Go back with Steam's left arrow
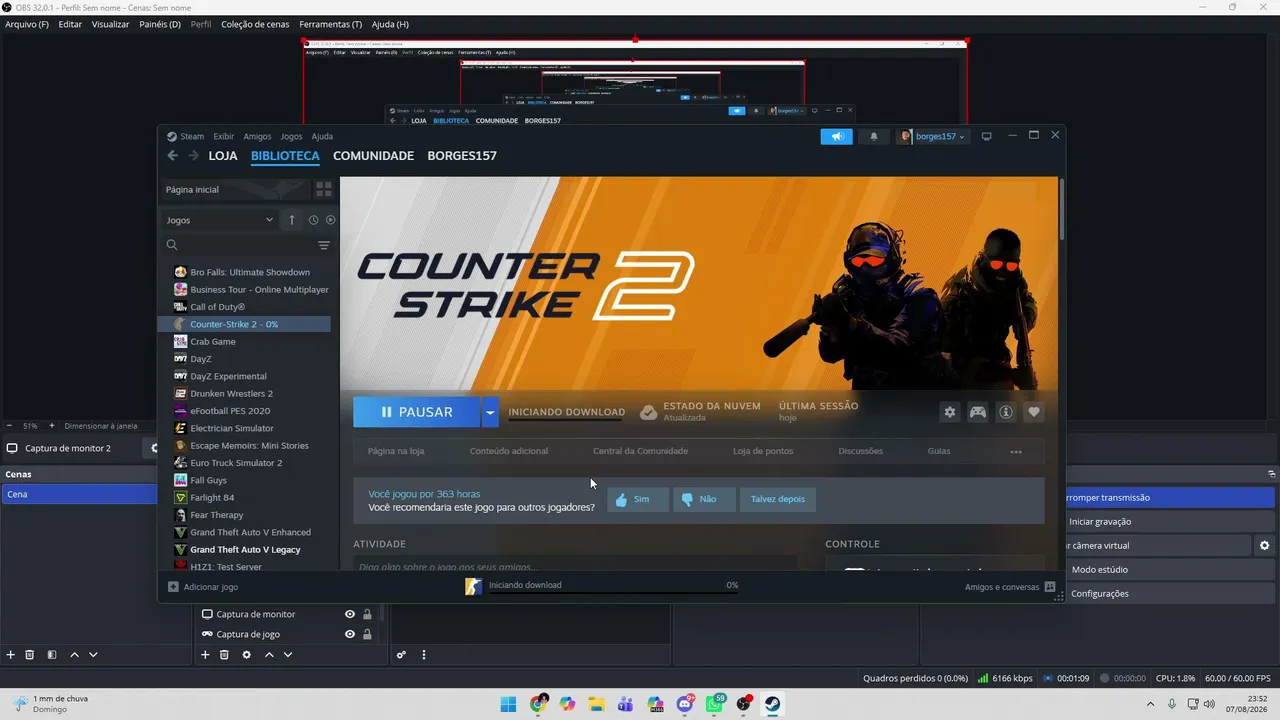 [x=172, y=156]
